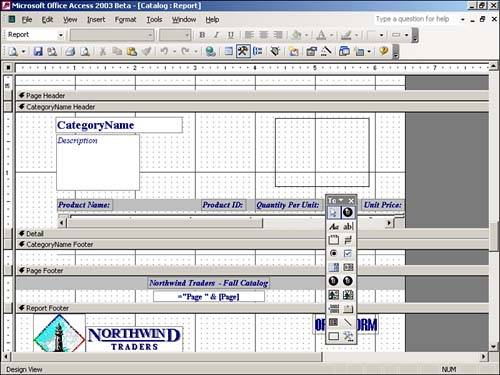Screen dimensions: 500x375
Task: Select the Report Footer section bar
Action: click(252, 308)
